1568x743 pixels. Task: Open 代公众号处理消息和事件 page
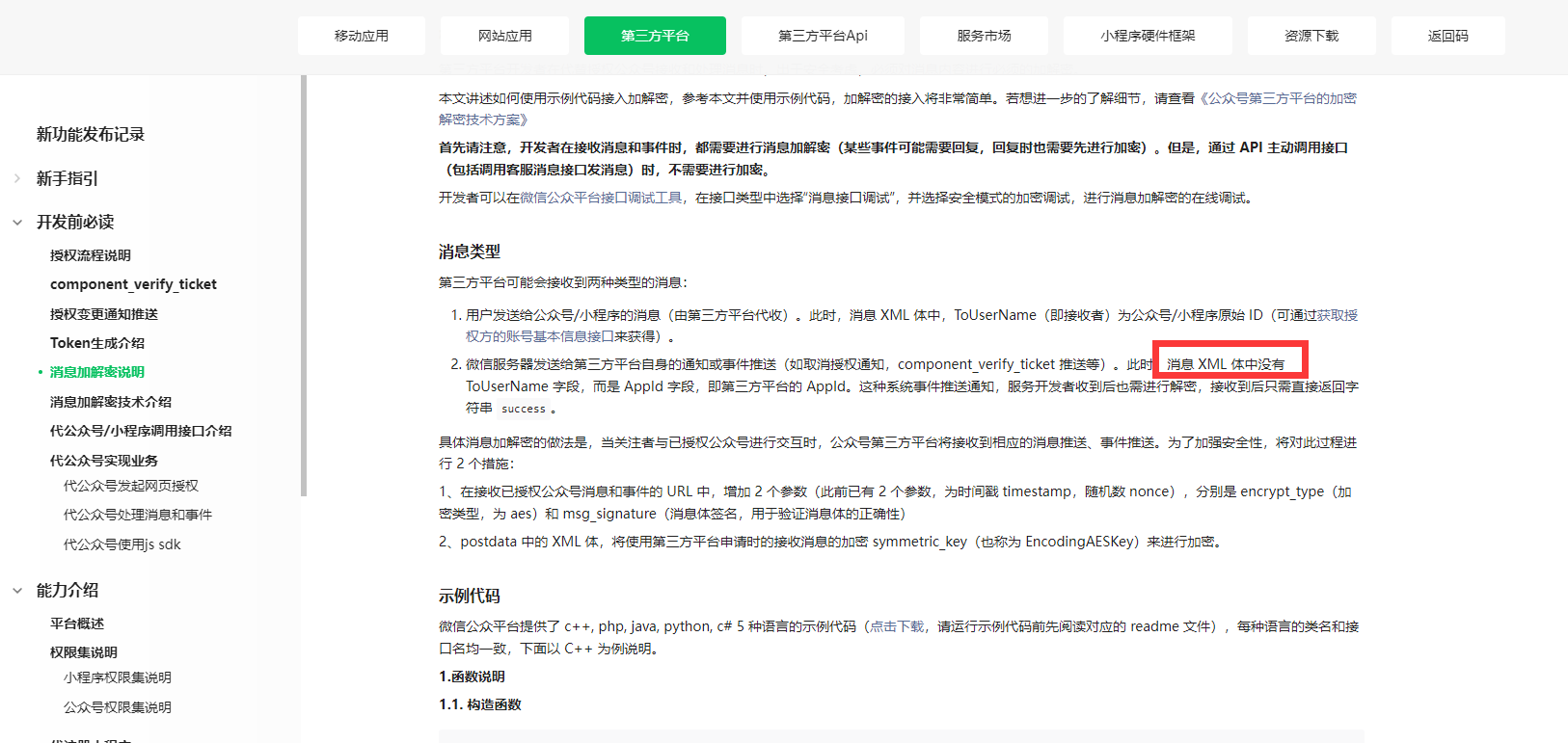pos(138,515)
